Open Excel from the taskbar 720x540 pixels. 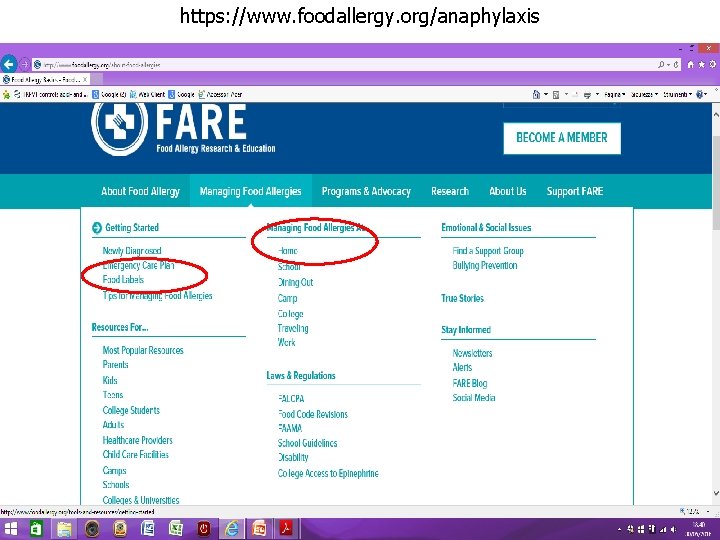(176, 529)
